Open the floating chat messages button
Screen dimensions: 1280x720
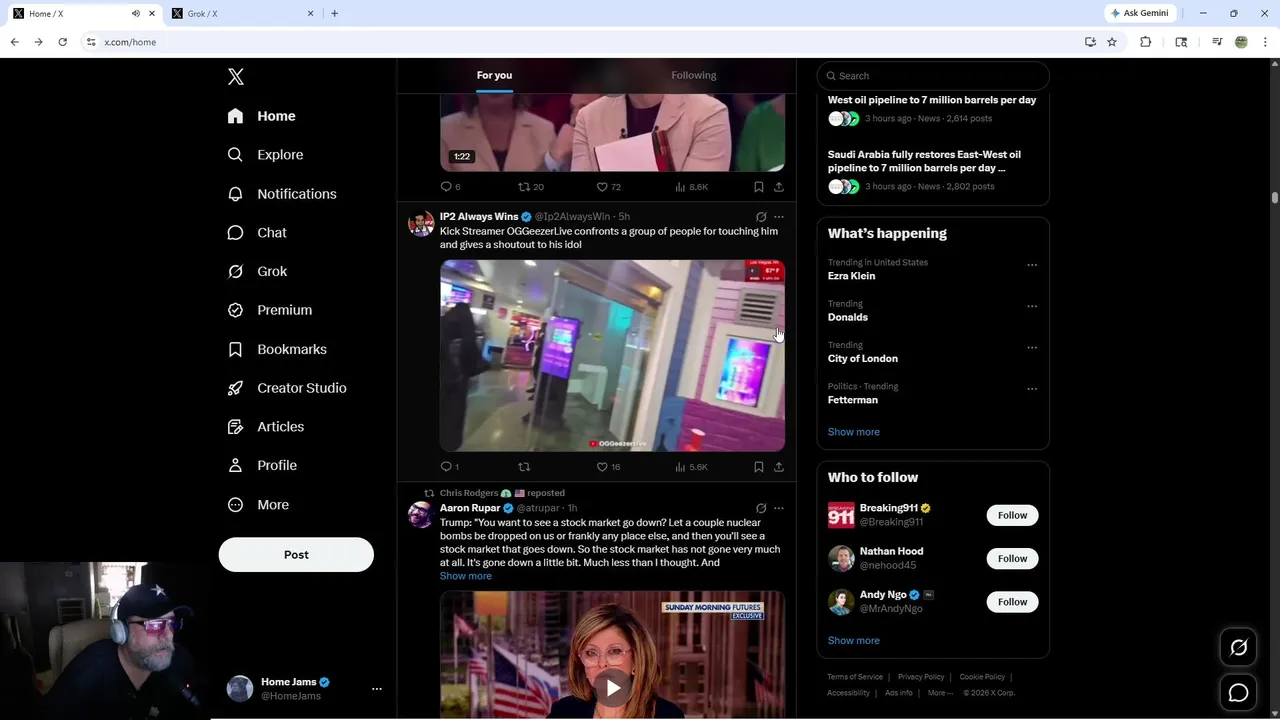click(x=1238, y=693)
